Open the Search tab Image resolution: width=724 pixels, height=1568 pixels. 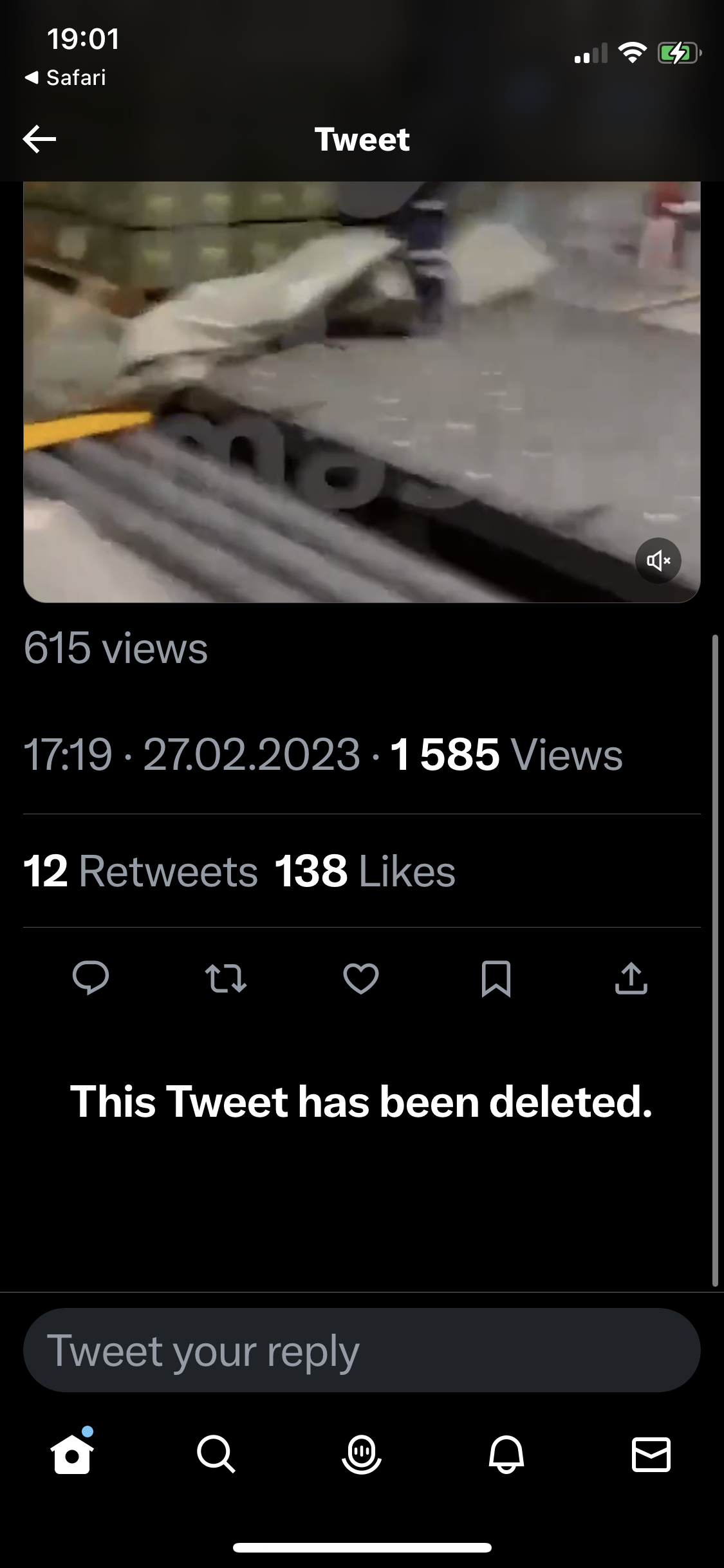[216, 1453]
